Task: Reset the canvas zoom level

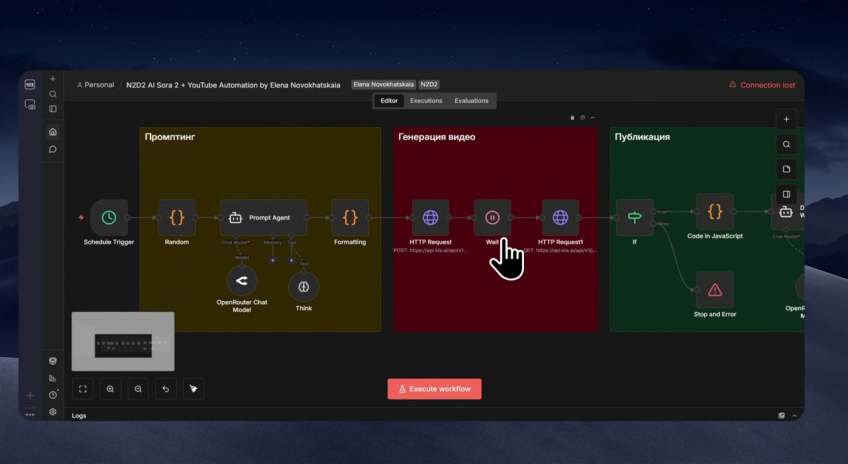Action: click(x=165, y=389)
